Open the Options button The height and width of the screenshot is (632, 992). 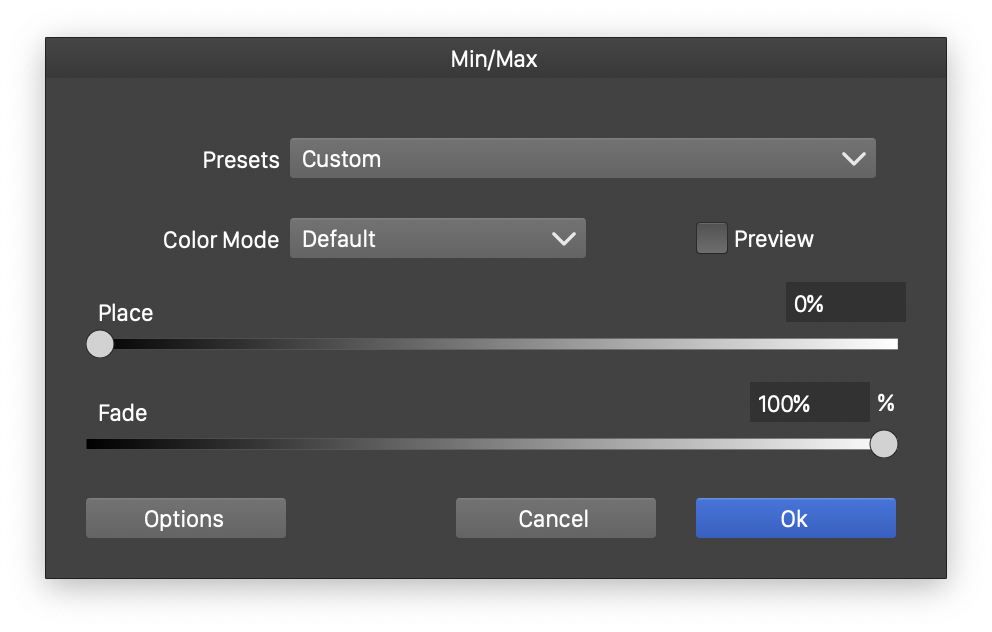pyautogui.click(x=185, y=518)
